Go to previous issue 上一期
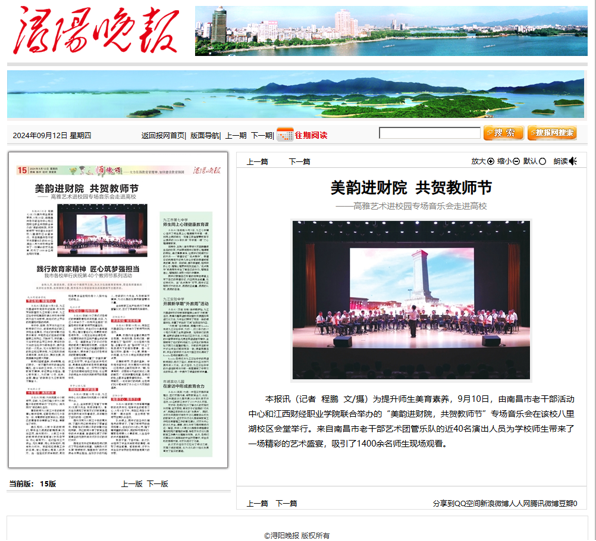This screenshot has height=541, width=596. click(x=236, y=136)
